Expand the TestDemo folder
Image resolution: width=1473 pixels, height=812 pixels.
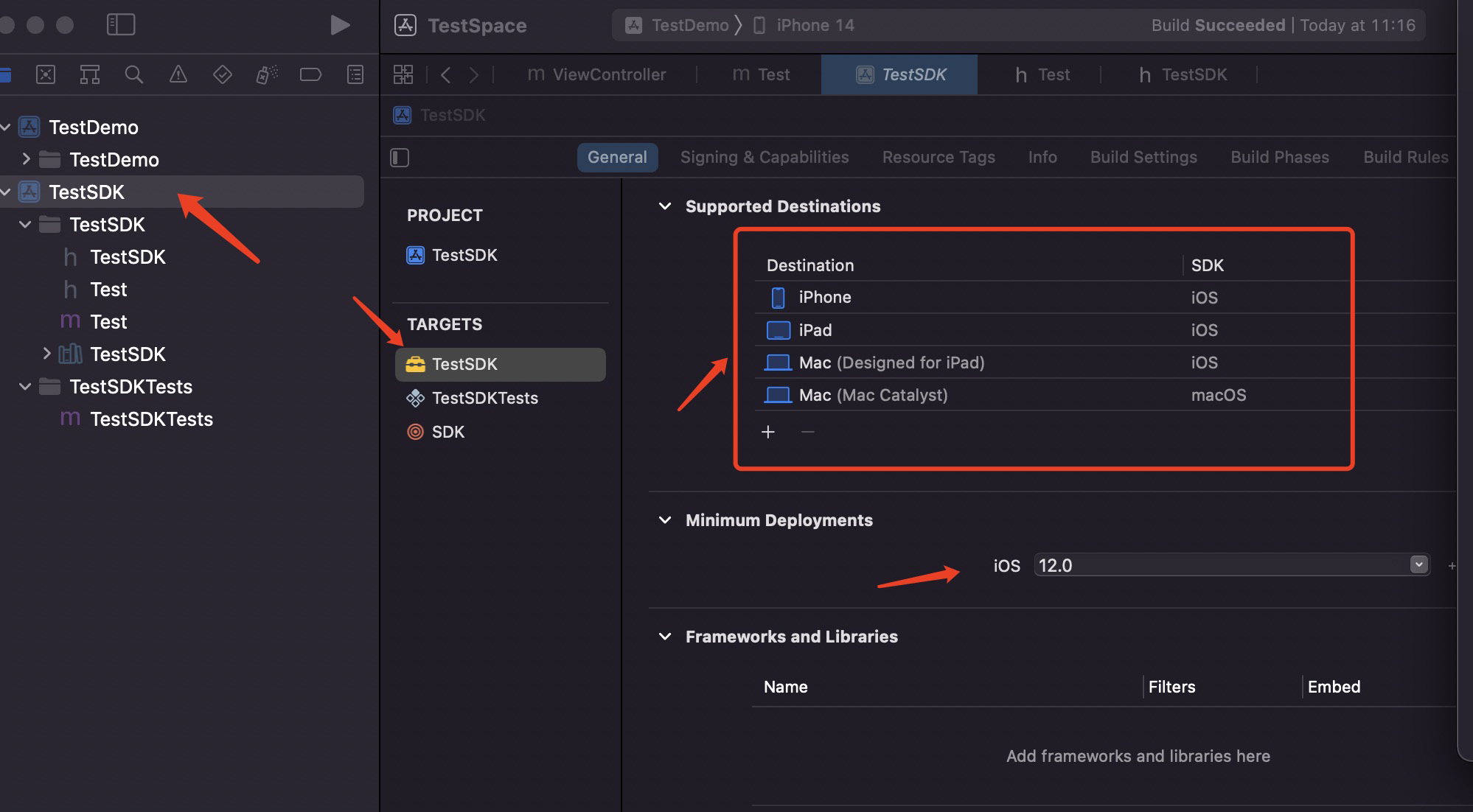pyautogui.click(x=27, y=159)
